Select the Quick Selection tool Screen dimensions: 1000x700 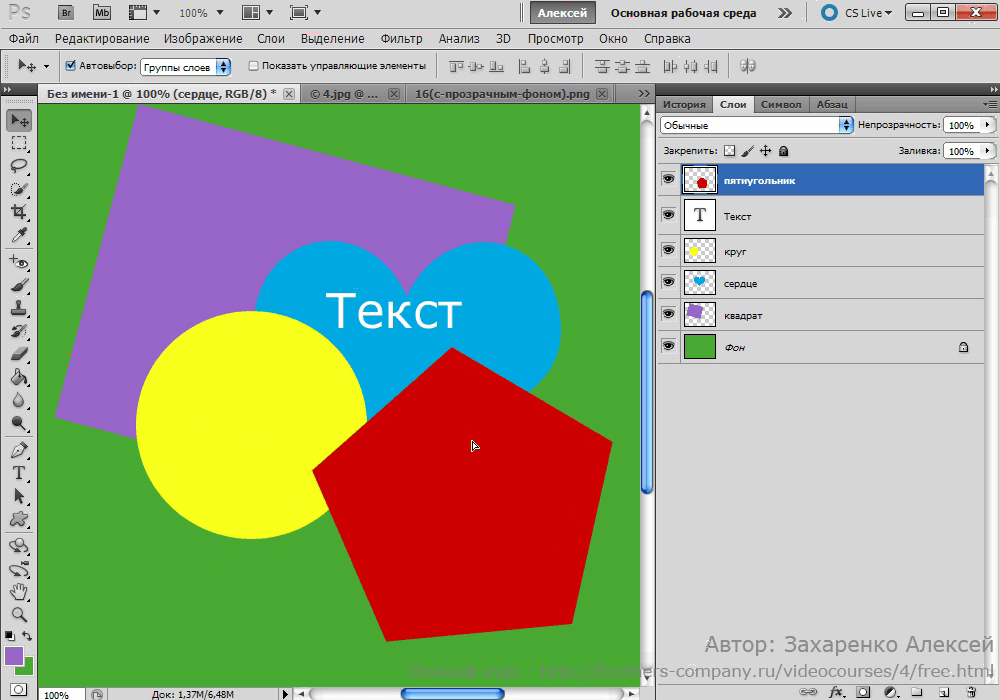19,189
